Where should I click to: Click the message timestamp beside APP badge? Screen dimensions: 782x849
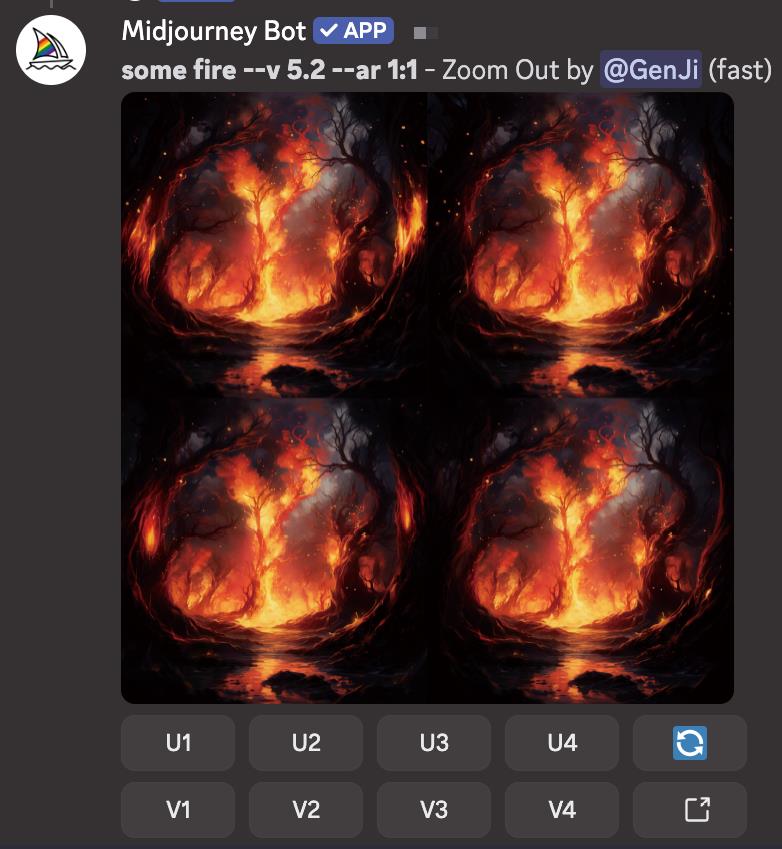pyautogui.click(x=426, y=33)
